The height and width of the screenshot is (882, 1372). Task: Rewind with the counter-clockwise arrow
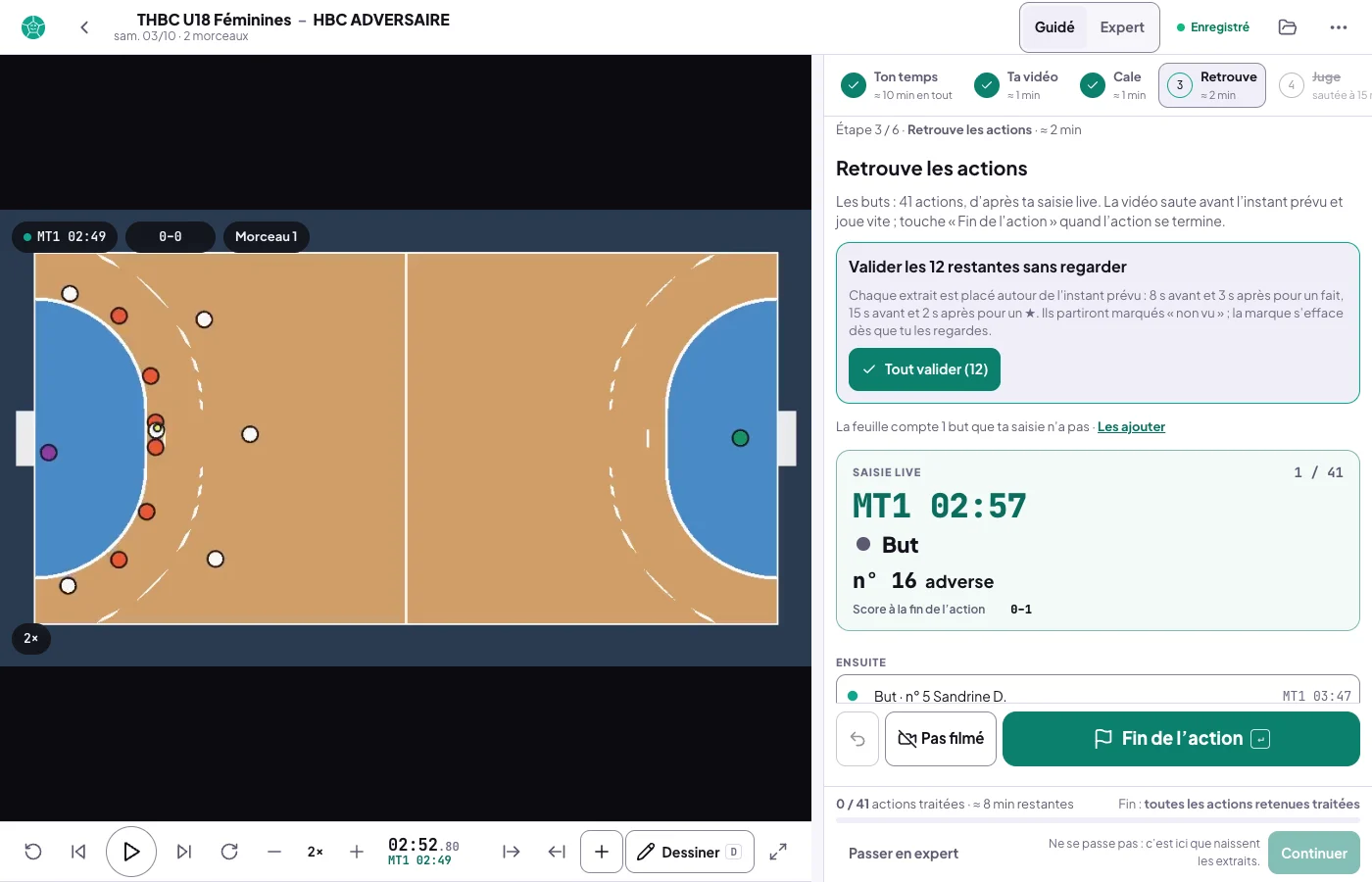pos(33,852)
